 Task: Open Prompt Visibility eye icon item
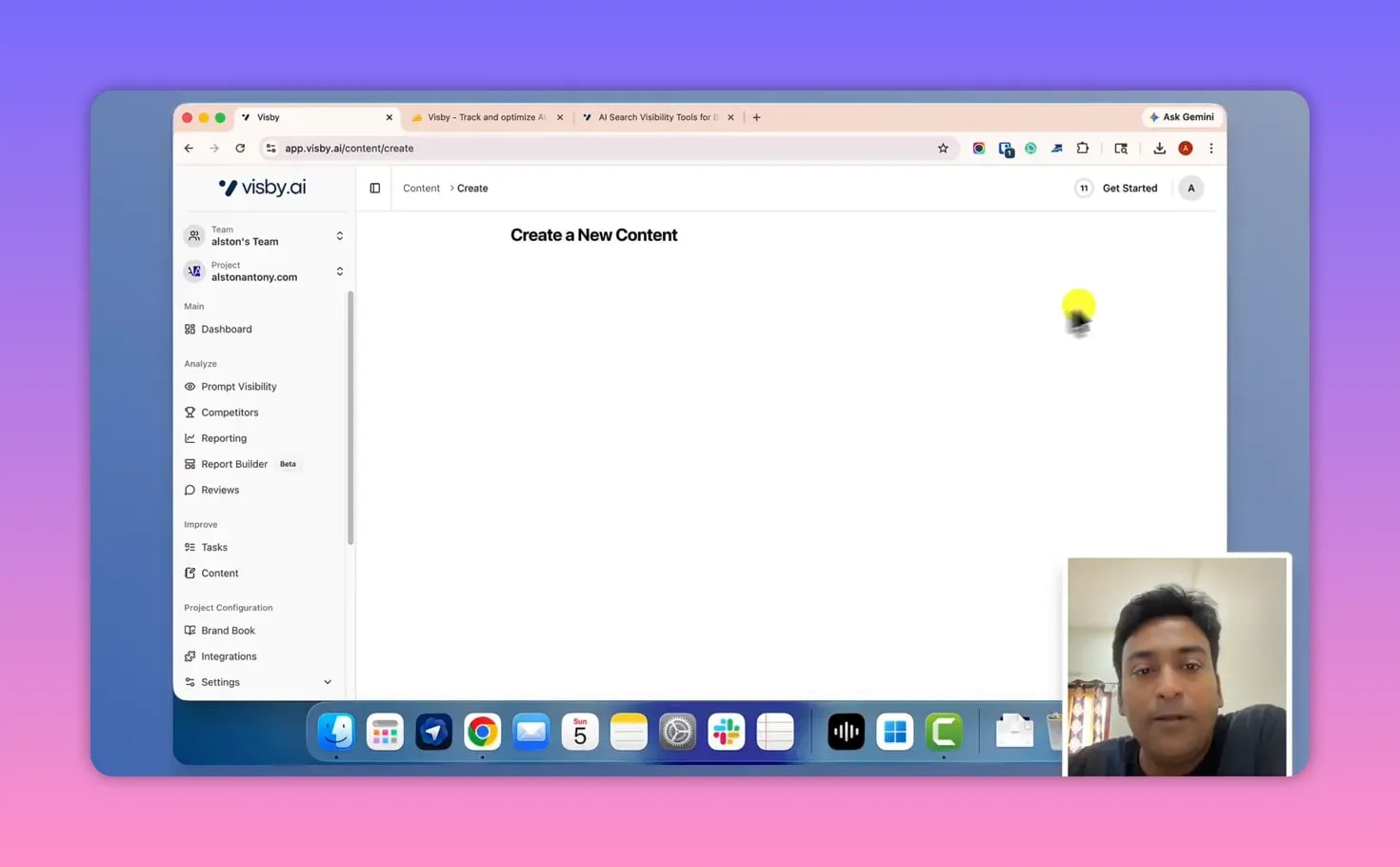[238, 387]
